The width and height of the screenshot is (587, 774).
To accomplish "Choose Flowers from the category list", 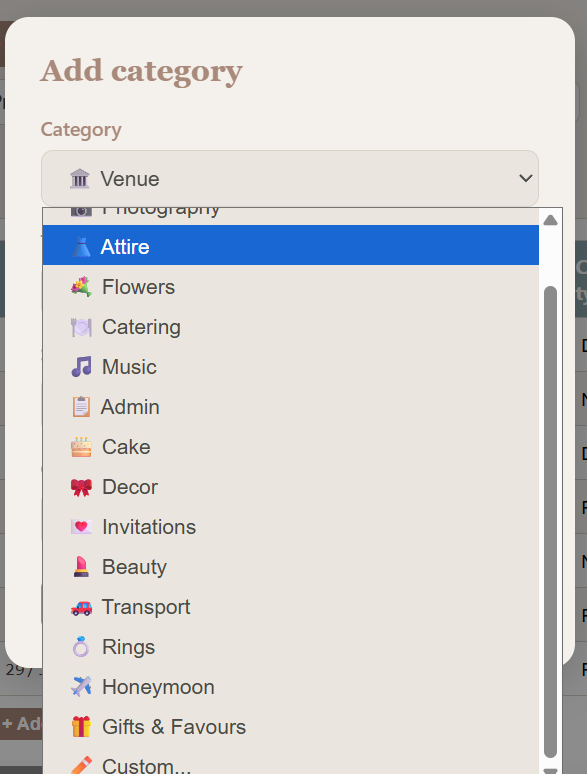I will [291, 287].
